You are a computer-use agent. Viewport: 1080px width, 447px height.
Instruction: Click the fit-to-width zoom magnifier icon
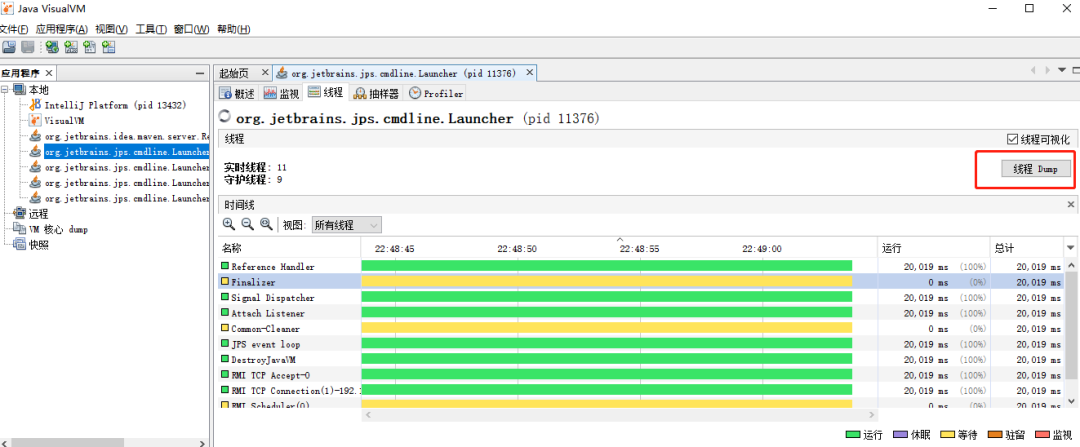click(266, 225)
